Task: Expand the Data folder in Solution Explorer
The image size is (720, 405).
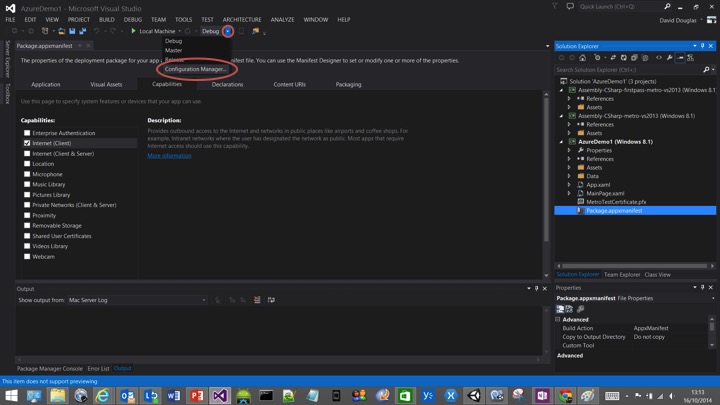Action: click(x=569, y=176)
